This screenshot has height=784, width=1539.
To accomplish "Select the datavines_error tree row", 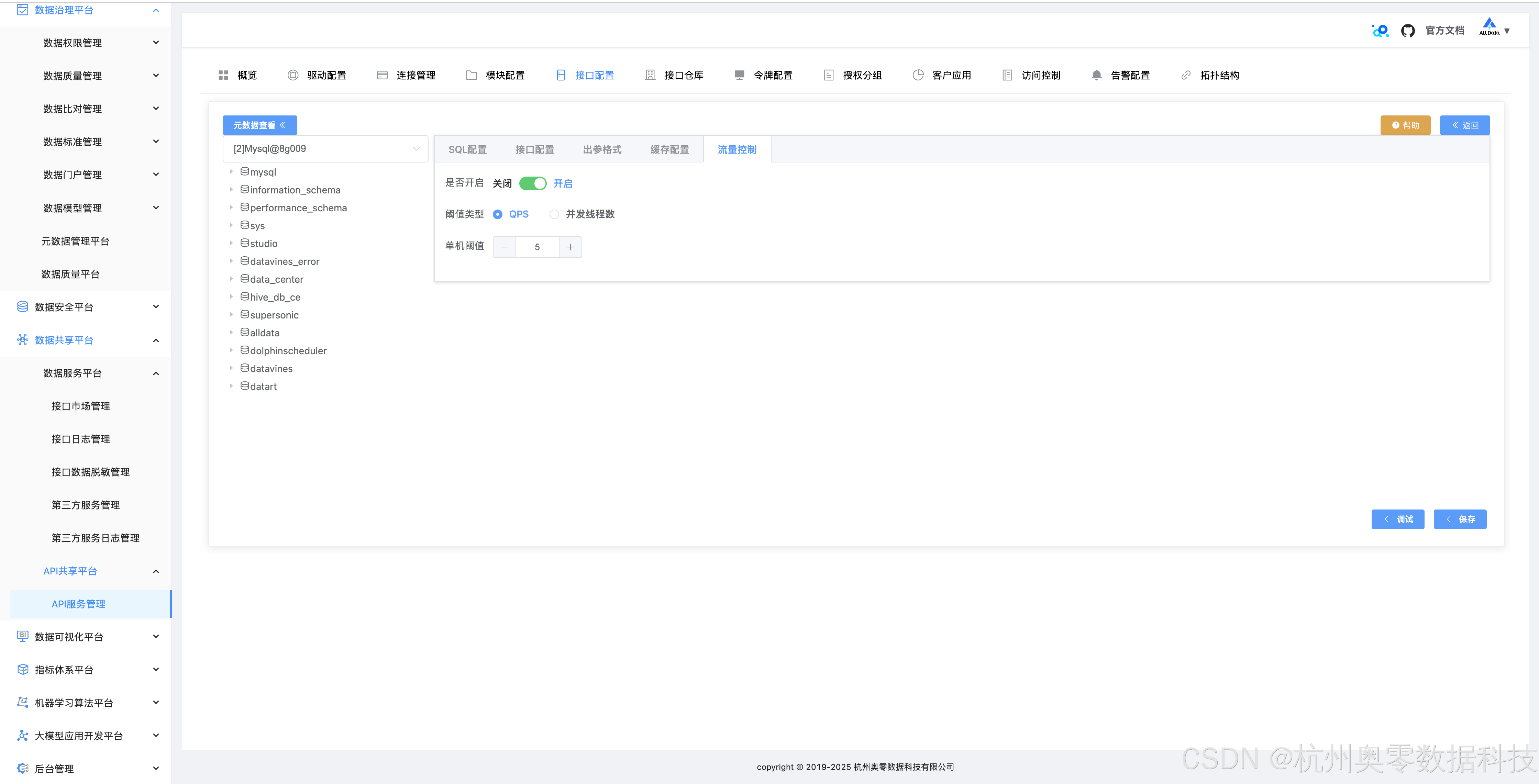I will tap(325, 261).
